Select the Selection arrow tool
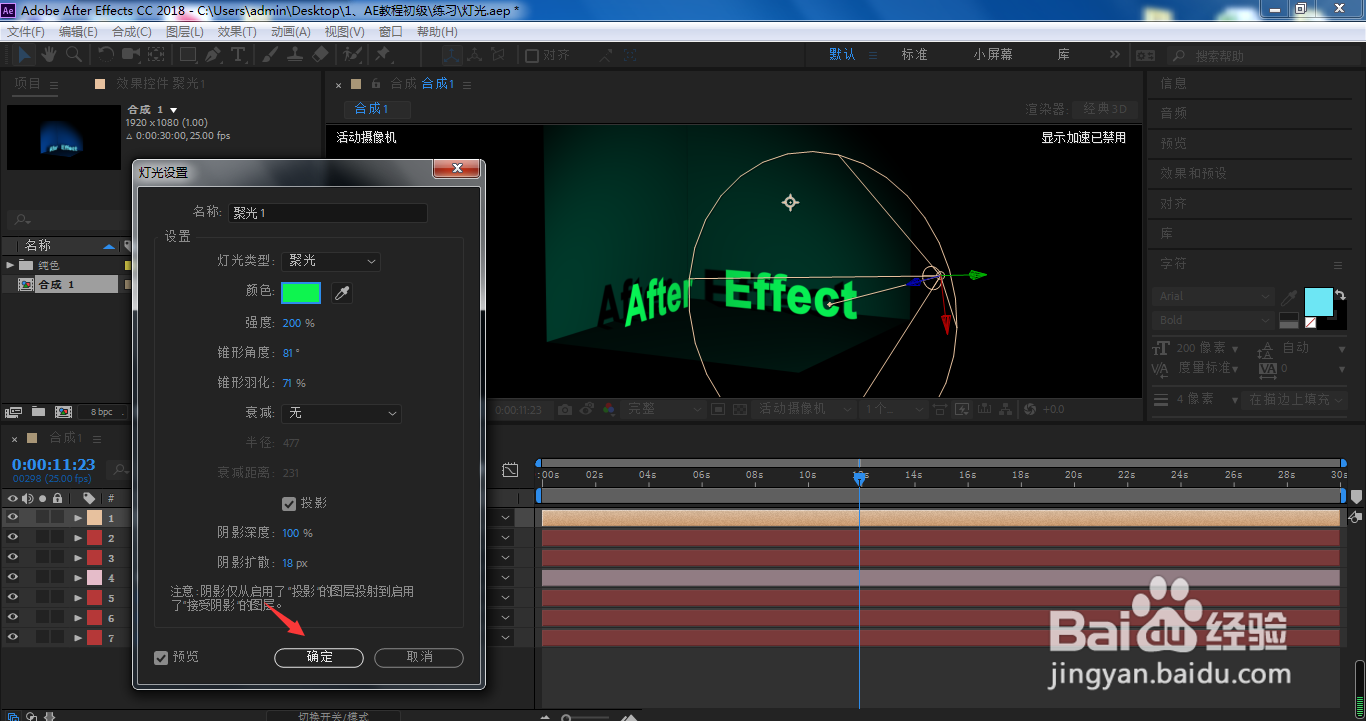The image size is (1366, 721). (24, 54)
